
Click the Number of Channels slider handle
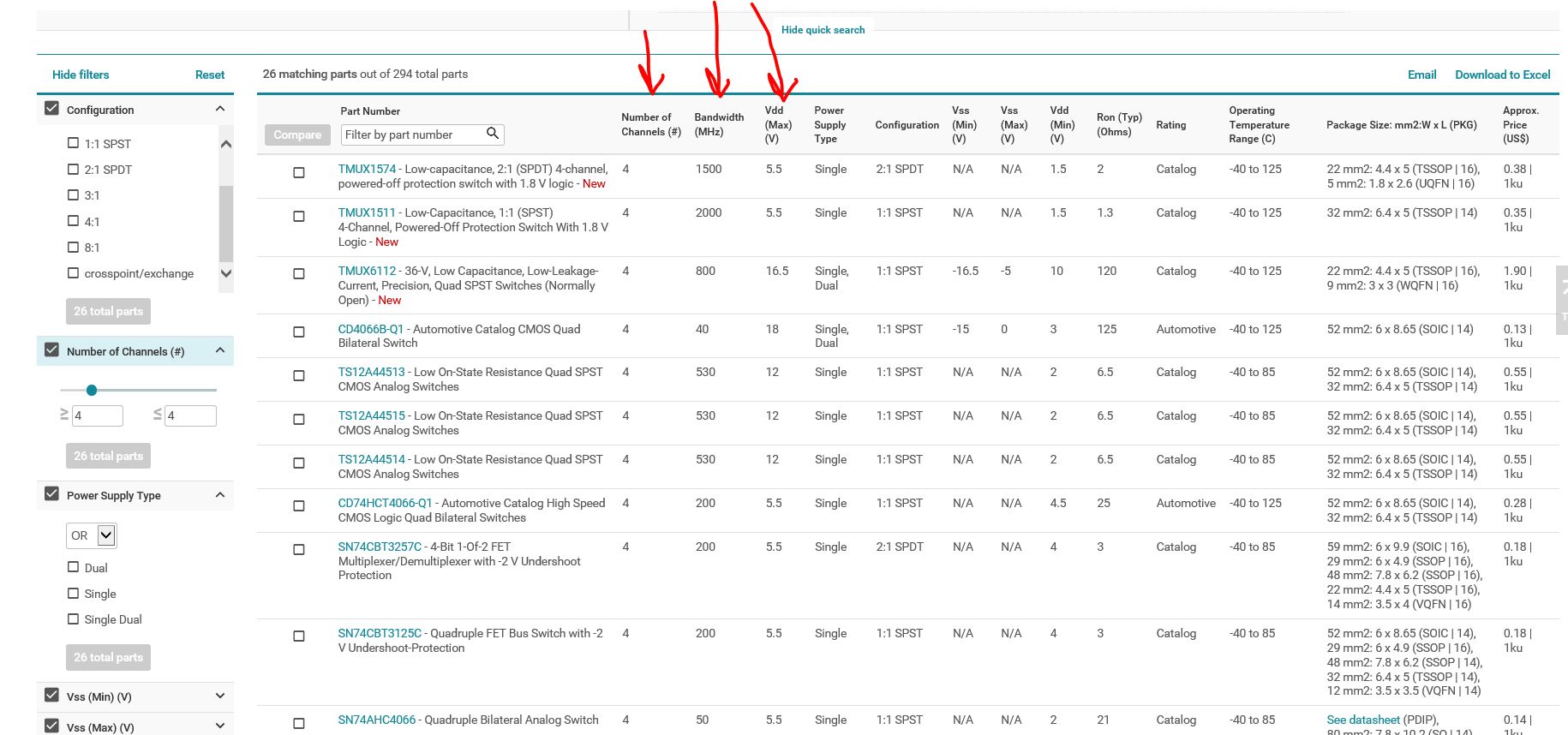pos(92,390)
